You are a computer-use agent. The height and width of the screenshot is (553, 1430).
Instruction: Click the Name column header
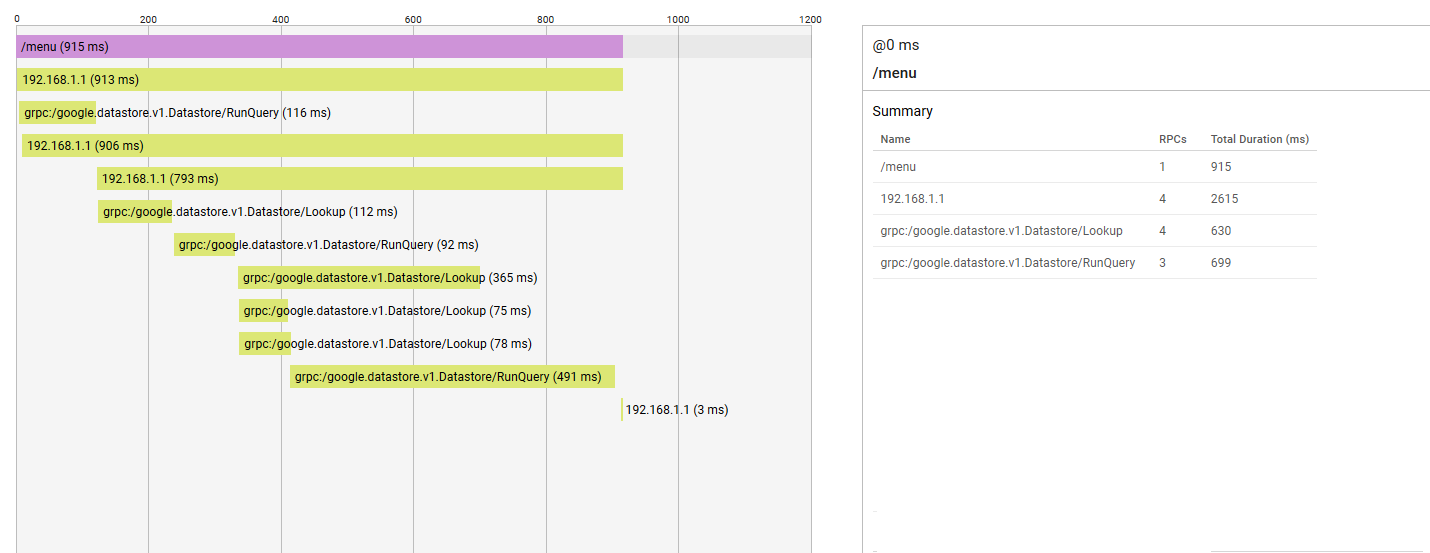tap(896, 139)
